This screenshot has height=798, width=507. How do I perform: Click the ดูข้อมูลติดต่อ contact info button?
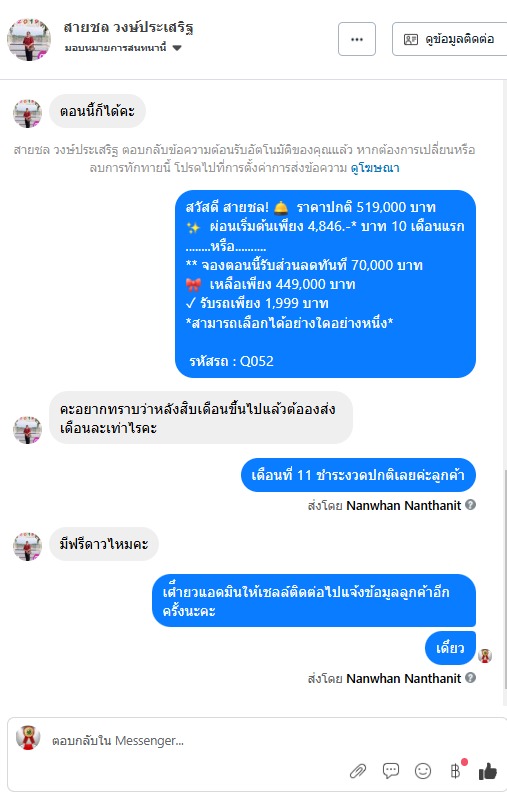tap(449, 39)
